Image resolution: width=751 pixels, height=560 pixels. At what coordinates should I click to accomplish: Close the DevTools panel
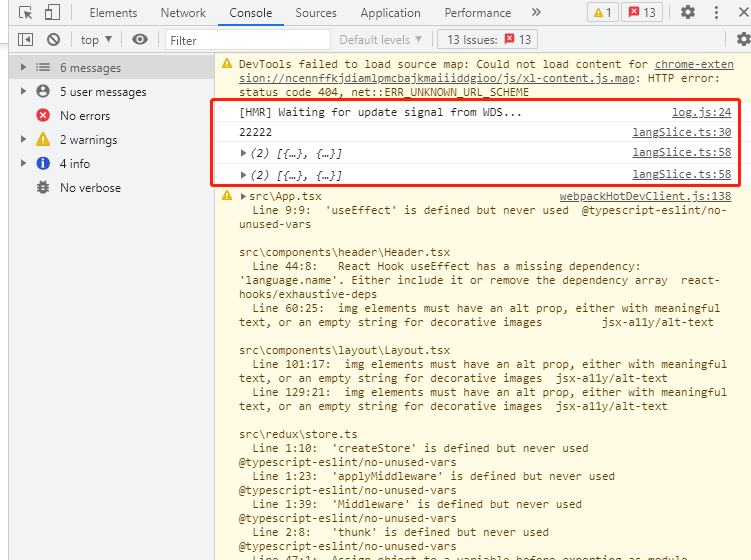[743, 12]
